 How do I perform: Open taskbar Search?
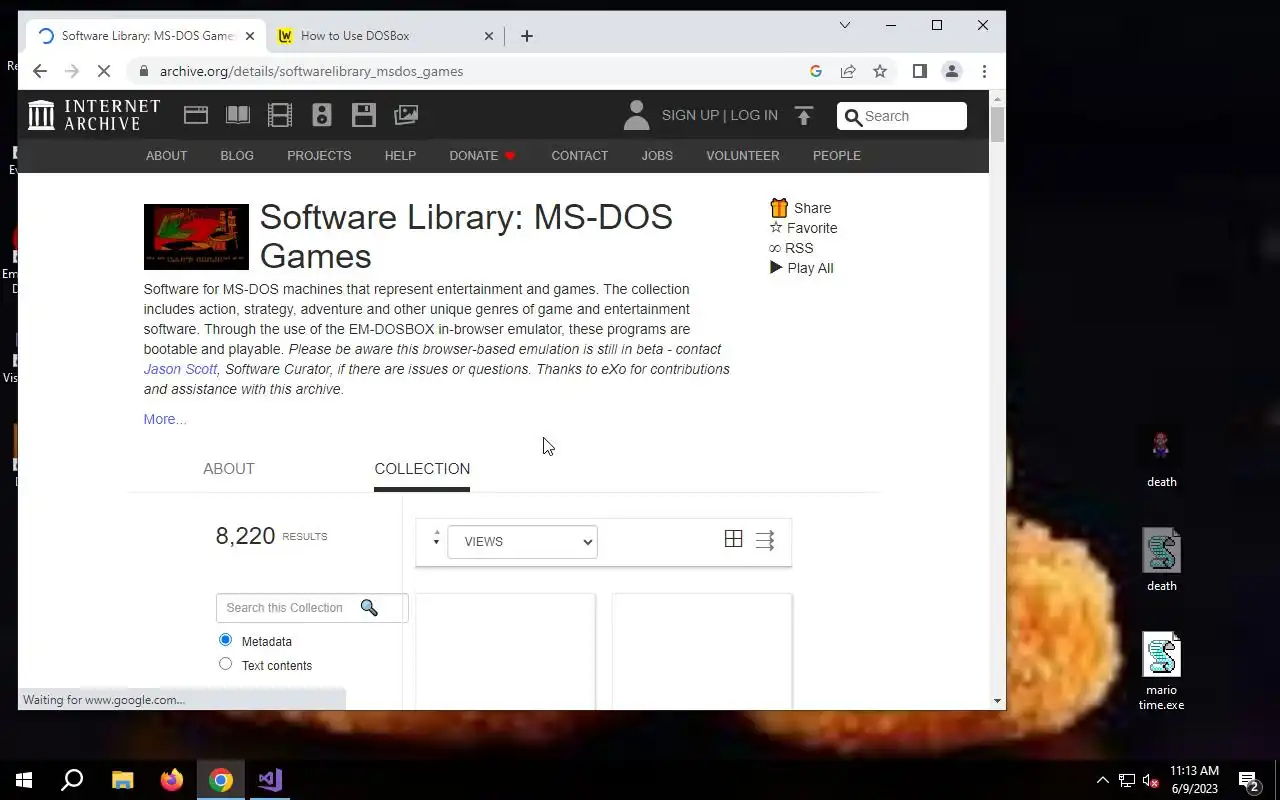[x=72, y=780]
